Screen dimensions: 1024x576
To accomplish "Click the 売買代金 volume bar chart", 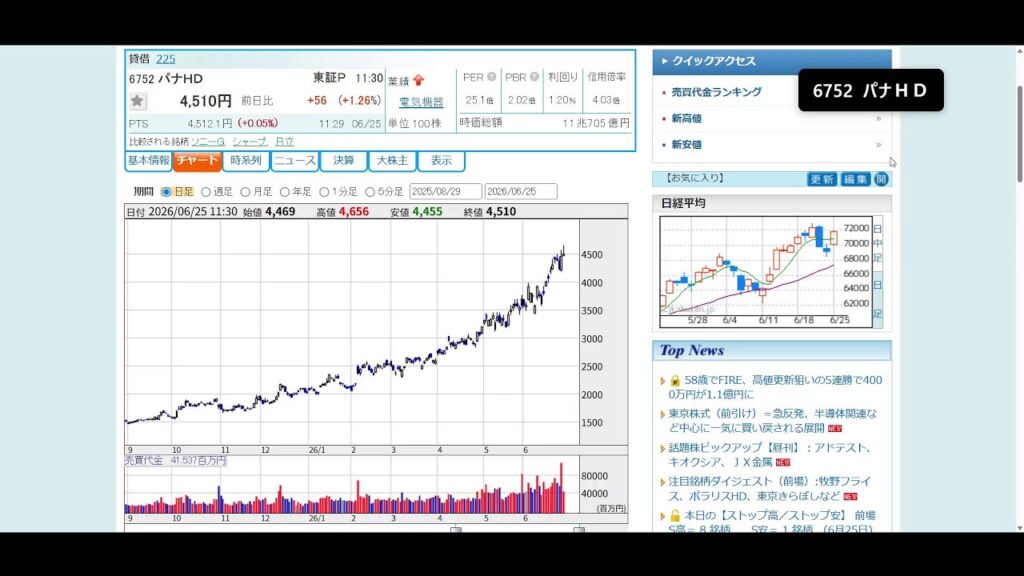I will click(x=352, y=485).
